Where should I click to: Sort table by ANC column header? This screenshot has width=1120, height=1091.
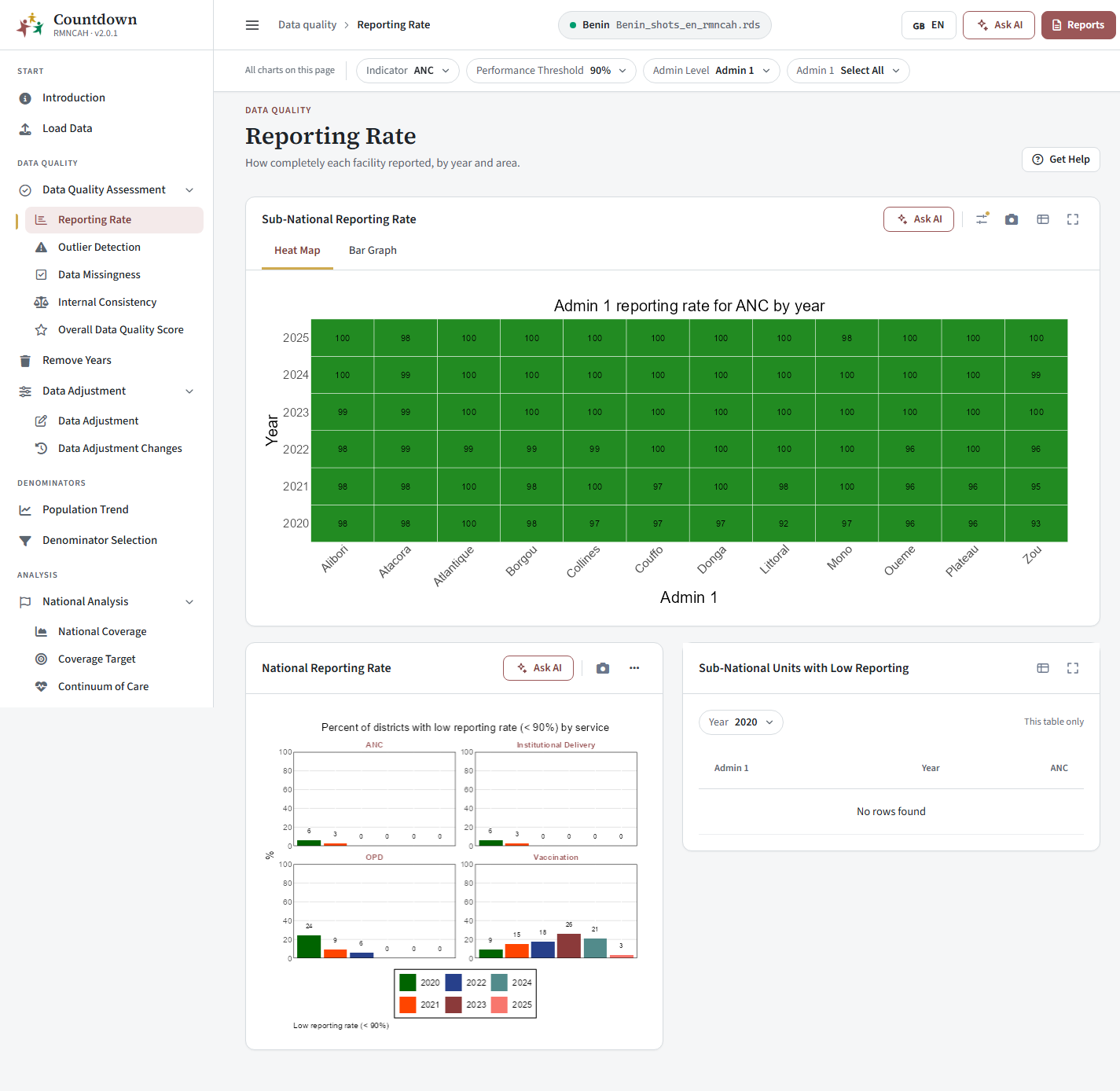[x=1059, y=768]
